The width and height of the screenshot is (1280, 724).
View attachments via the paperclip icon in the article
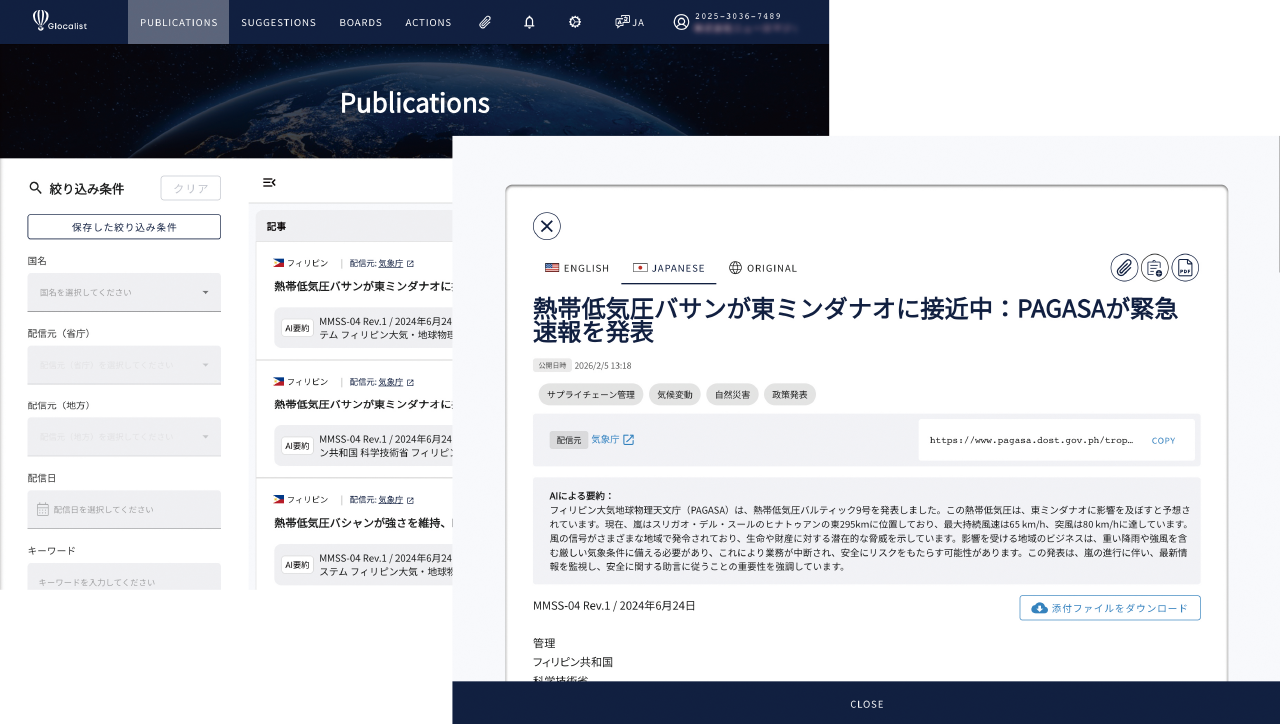pos(1123,267)
